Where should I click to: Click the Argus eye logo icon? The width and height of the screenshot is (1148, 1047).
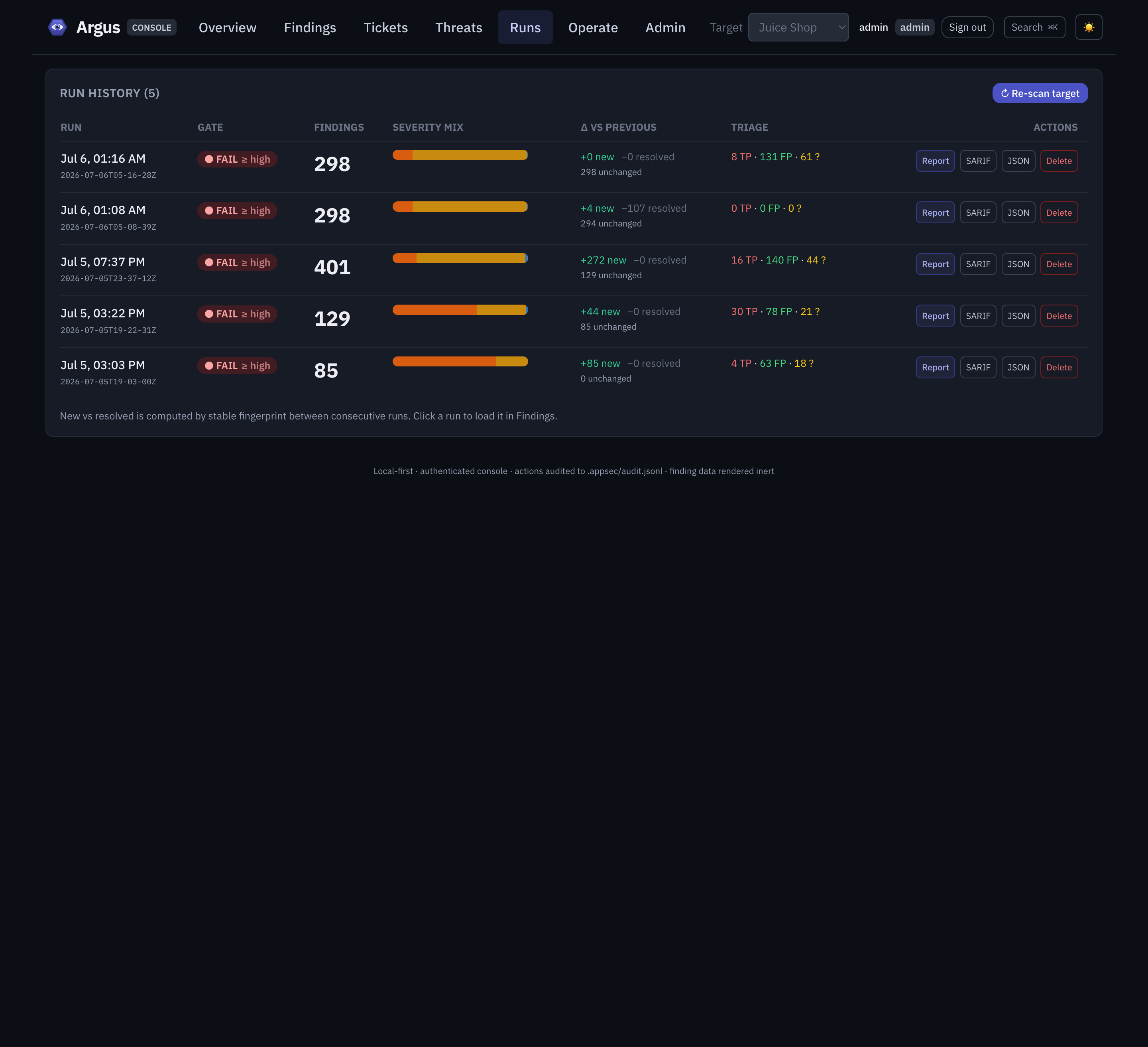pos(57,28)
